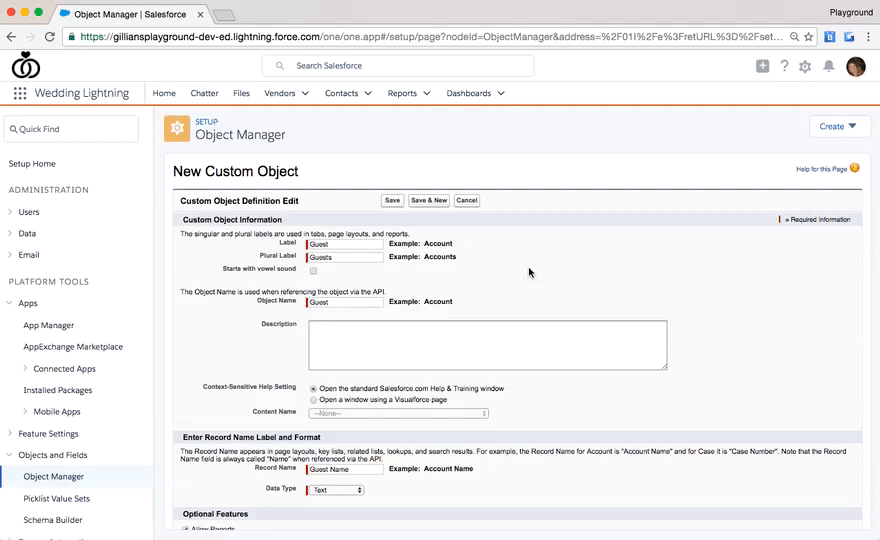Open the Data Type dropdown
Image resolution: width=880 pixels, height=540 pixels.
tap(336, 490)
